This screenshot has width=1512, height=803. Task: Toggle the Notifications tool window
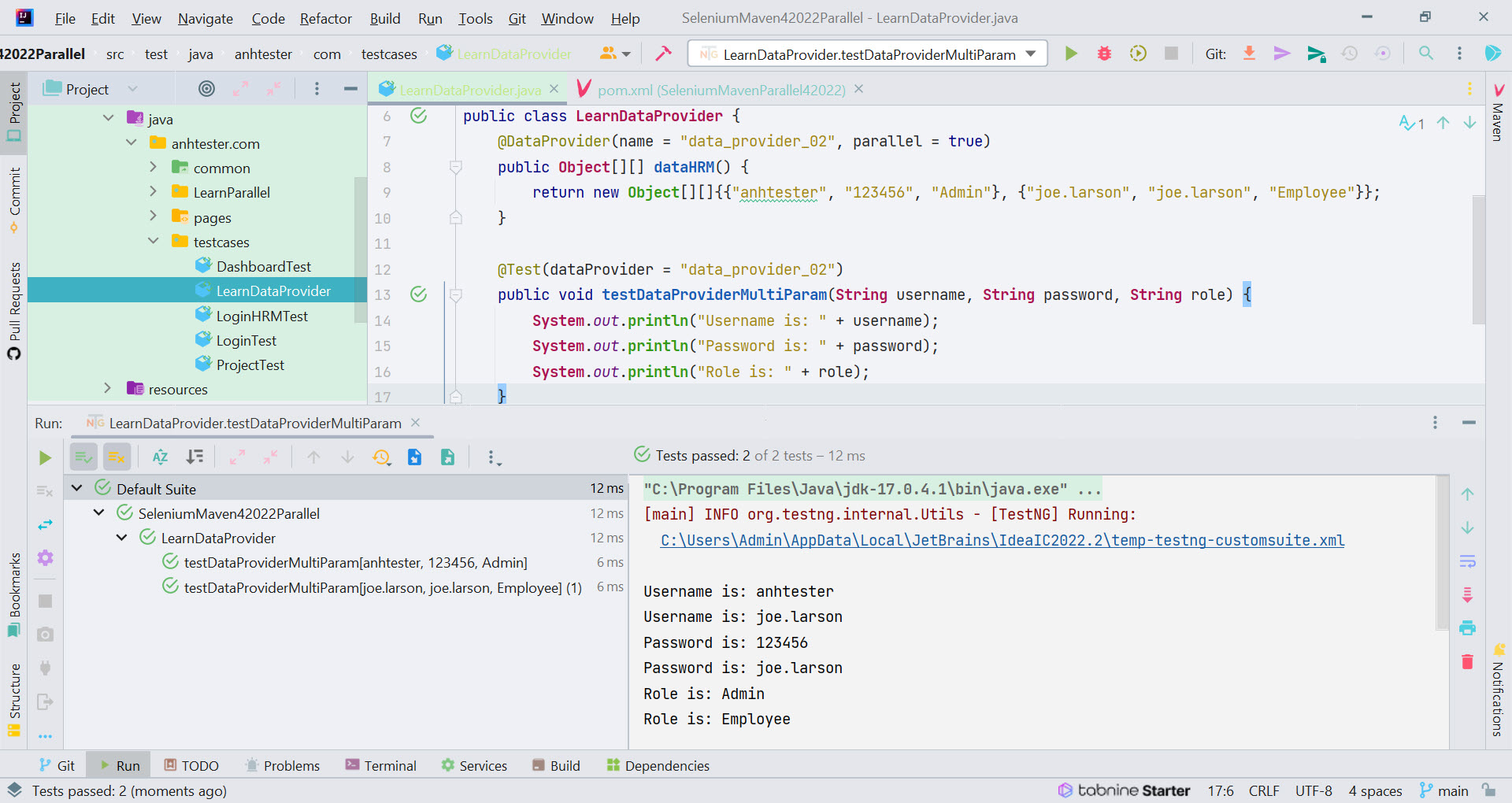coord(1499,690)
